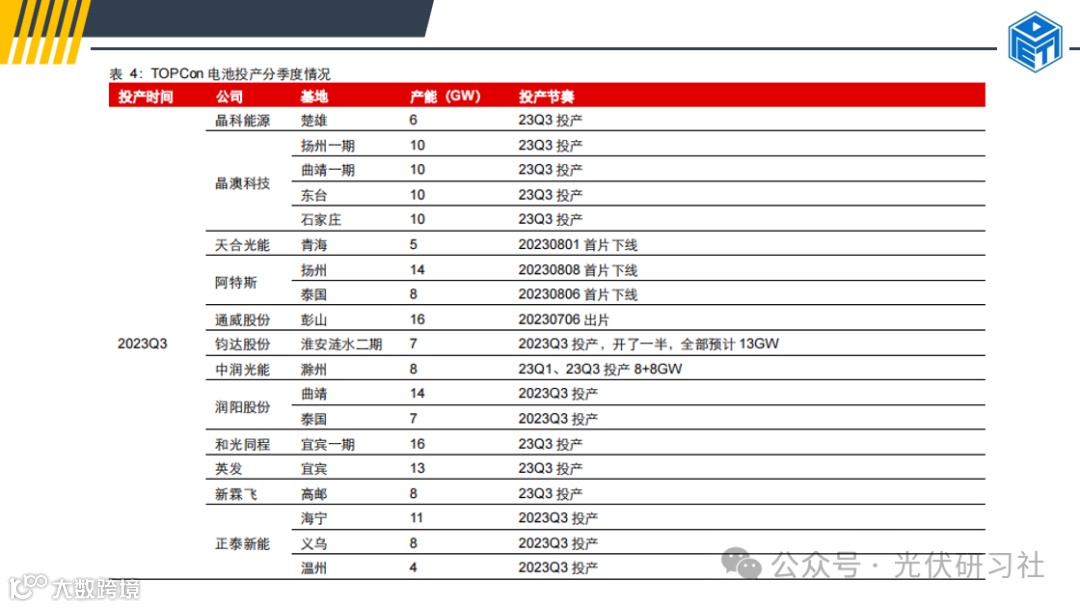This screenshot has height=608, width=1080.
Task: Select '20230806 首片下线' schedule text
Action: 578,295
